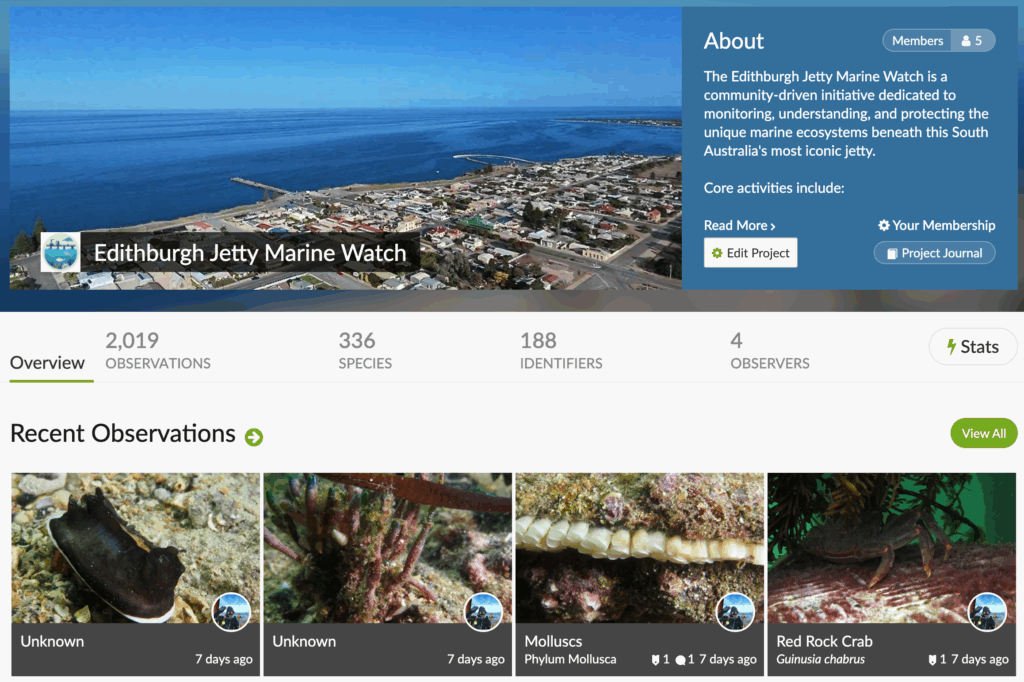Show the Identifiers tab
1024x682 pixels.
pyautogui.click(x=560, y=351)
